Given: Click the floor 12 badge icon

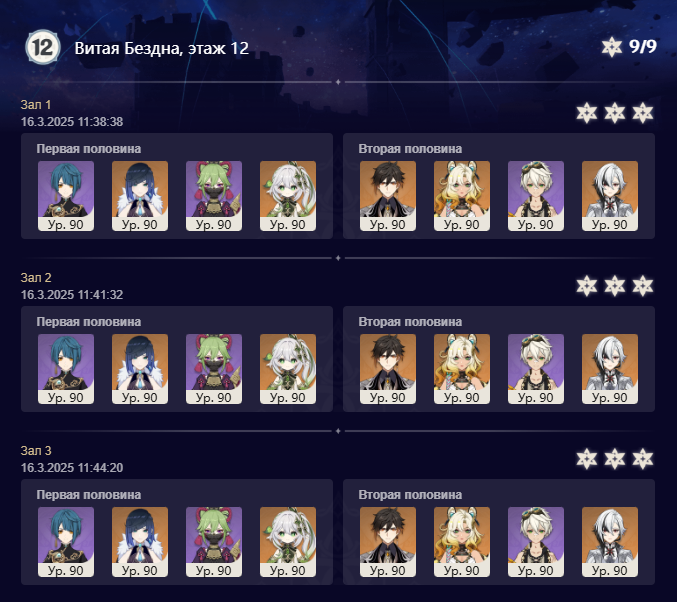Looking at the screenshot, I should pos(42,47).
